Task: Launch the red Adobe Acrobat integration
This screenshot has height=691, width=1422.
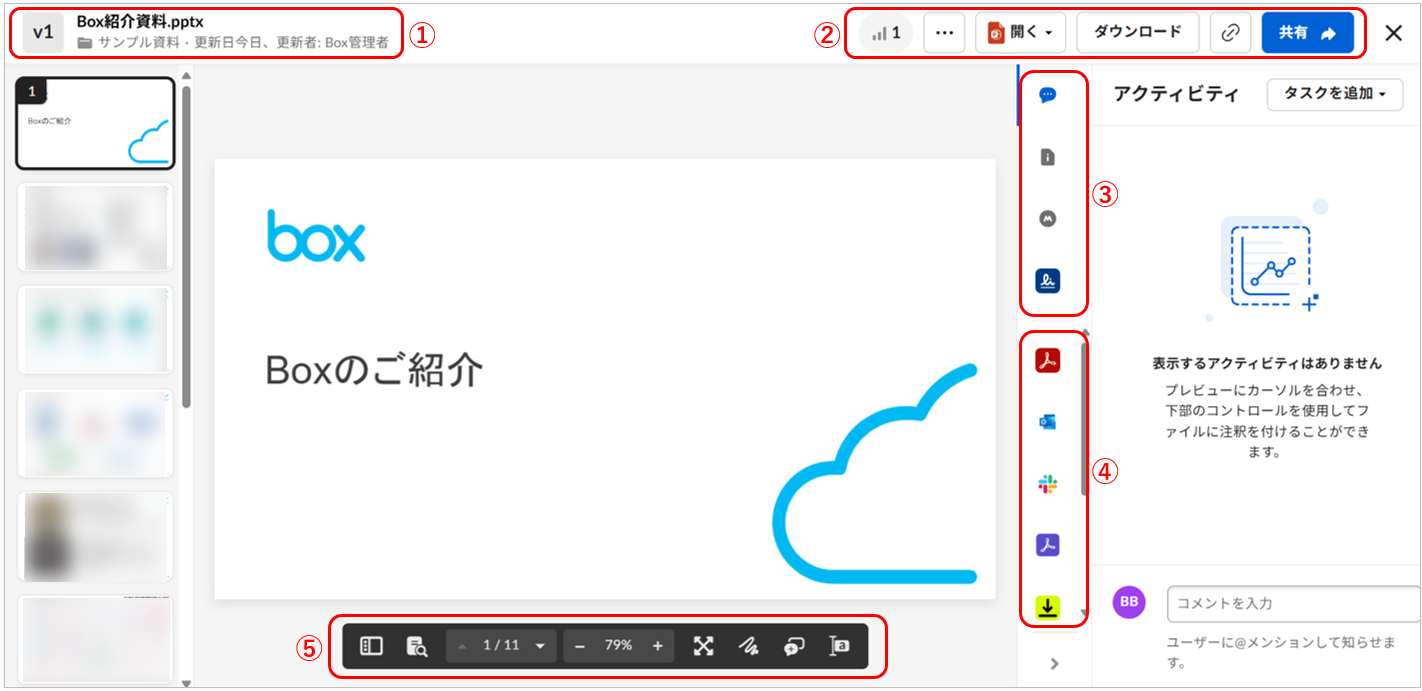Action: [1047, 361]
